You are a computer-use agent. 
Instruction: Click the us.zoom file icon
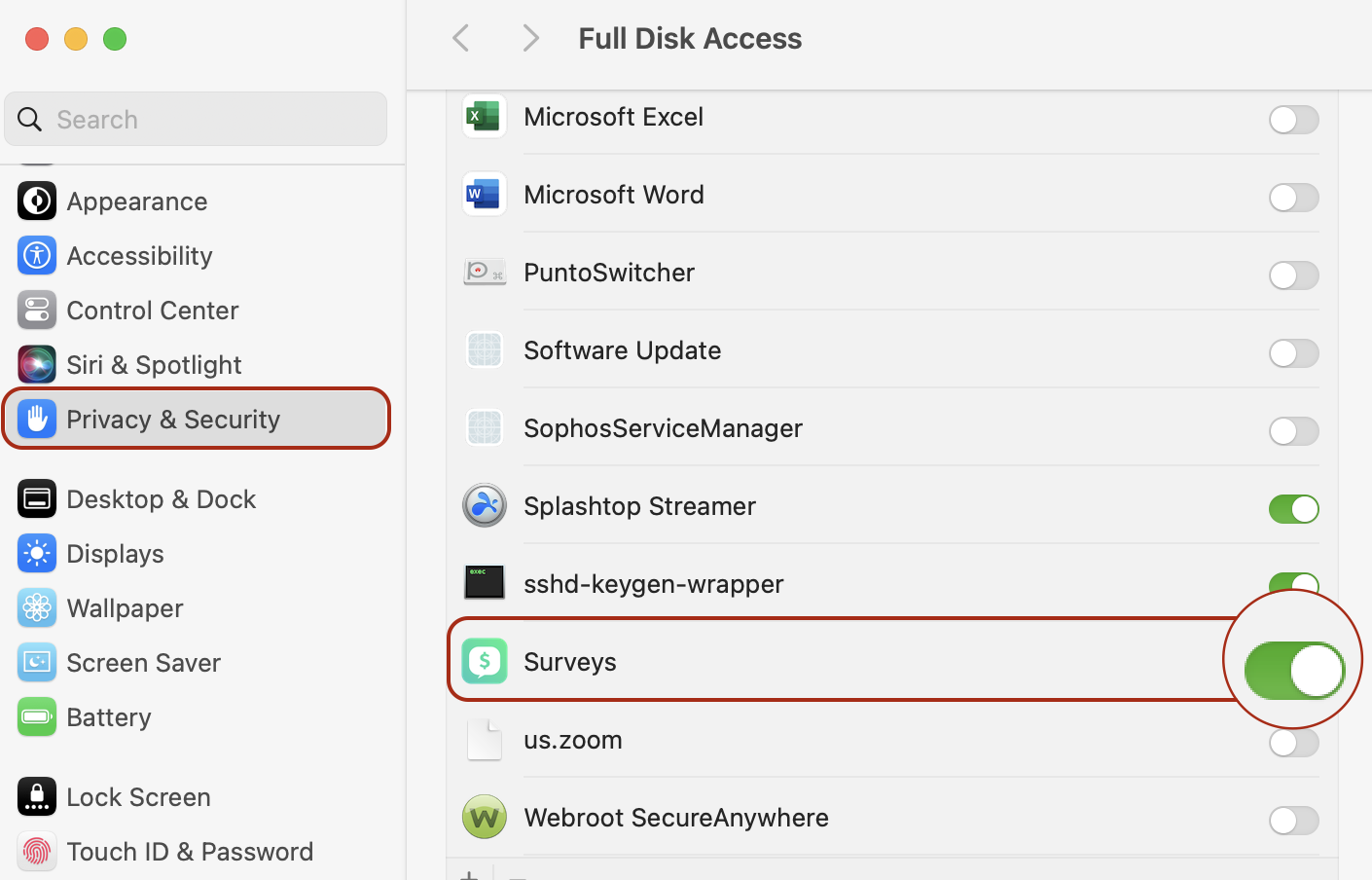tap(484, 740)
